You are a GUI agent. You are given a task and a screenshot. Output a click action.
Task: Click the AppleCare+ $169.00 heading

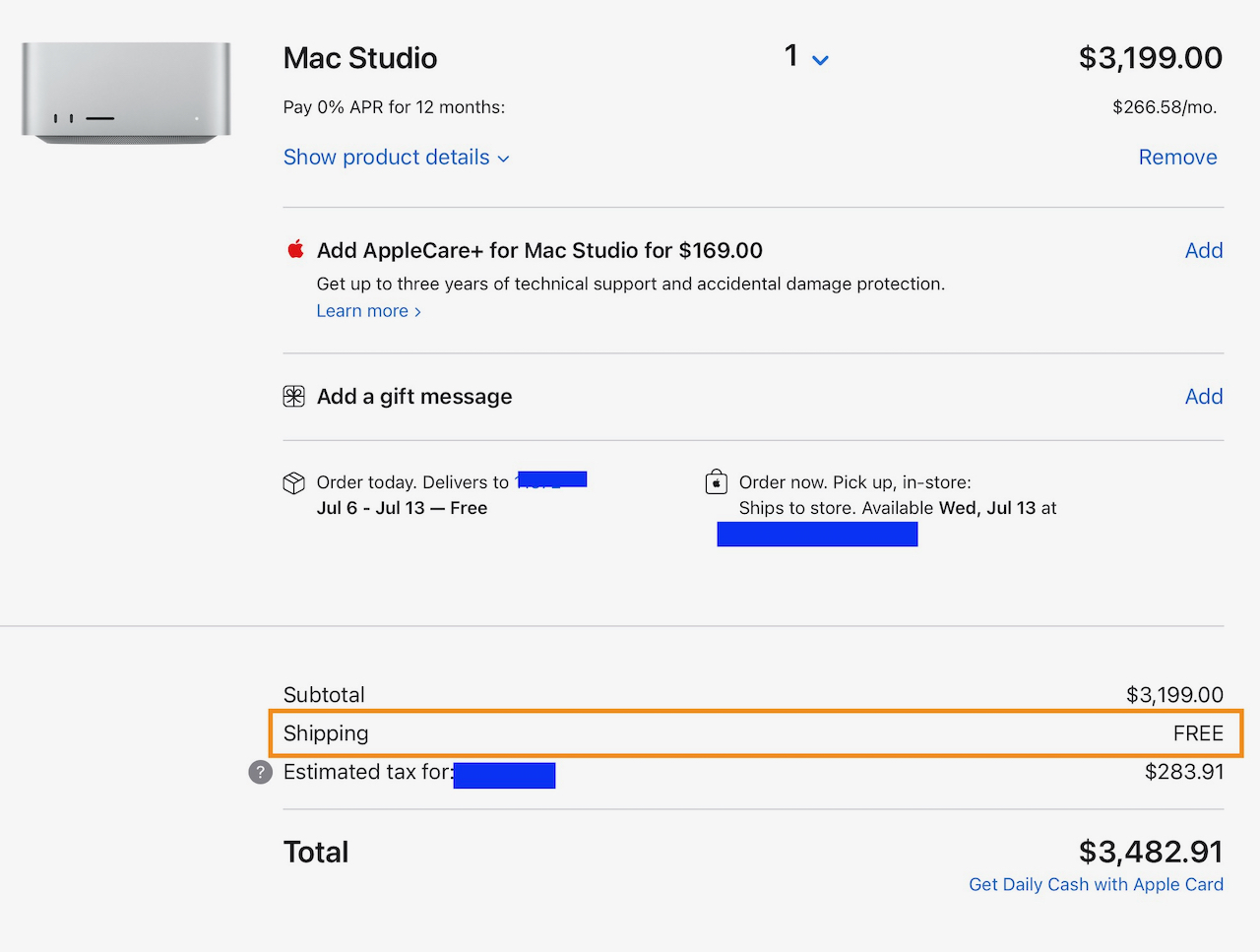tap(539, 251)
